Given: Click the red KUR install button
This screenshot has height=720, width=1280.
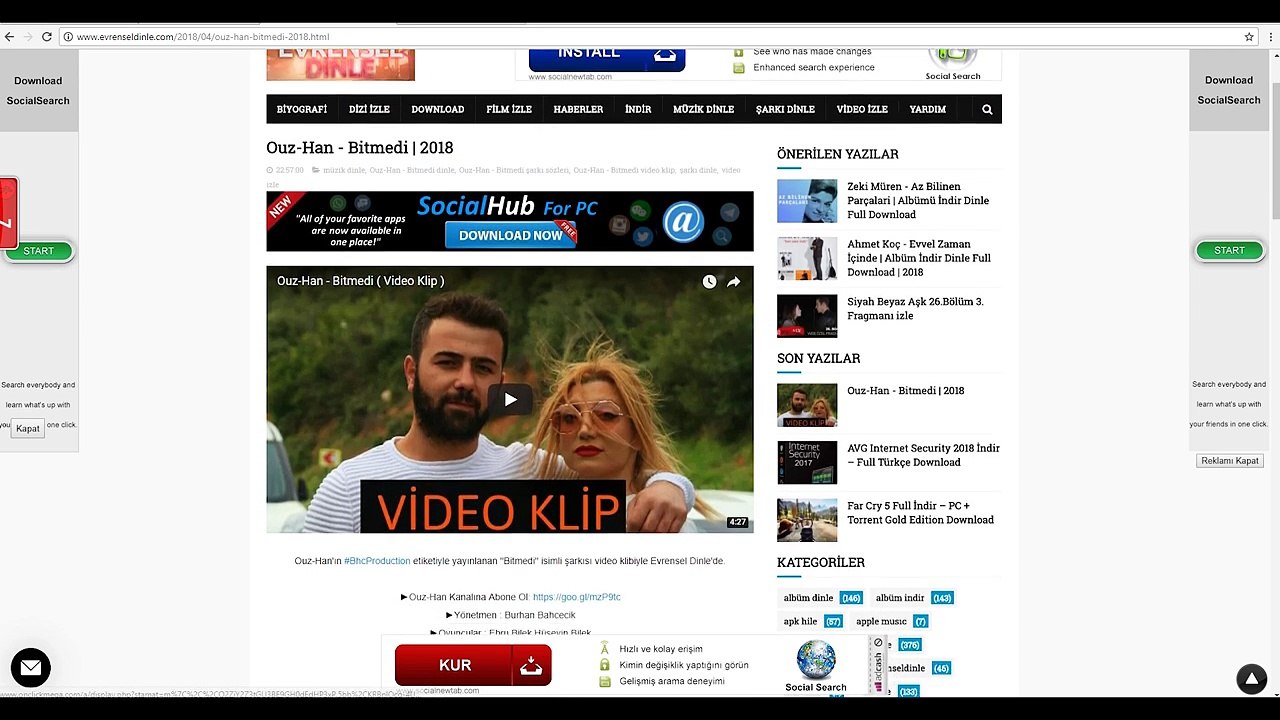Looking at the screenshot, I should pyautogui.click(x=473, y=665).
